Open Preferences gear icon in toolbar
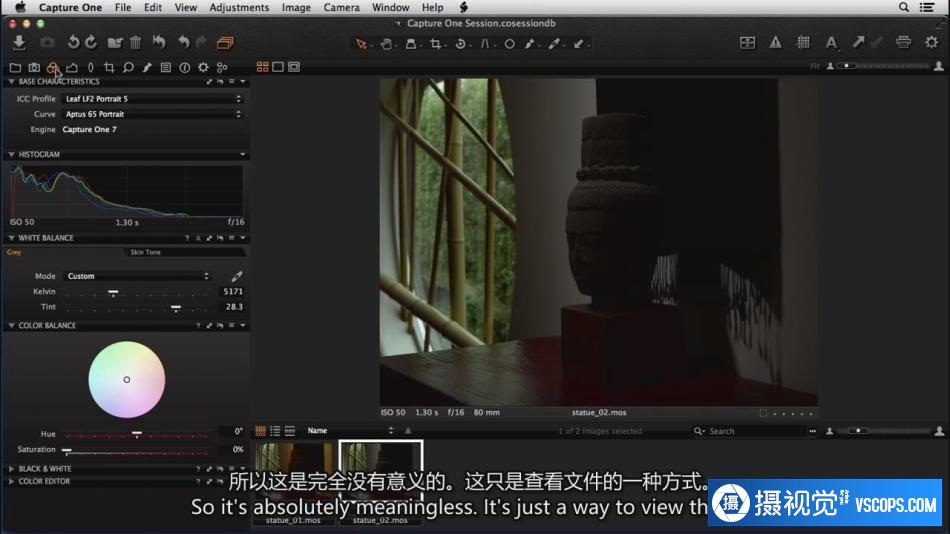The width and height of the screenshot is (950, 534). [x=931, y=42]
